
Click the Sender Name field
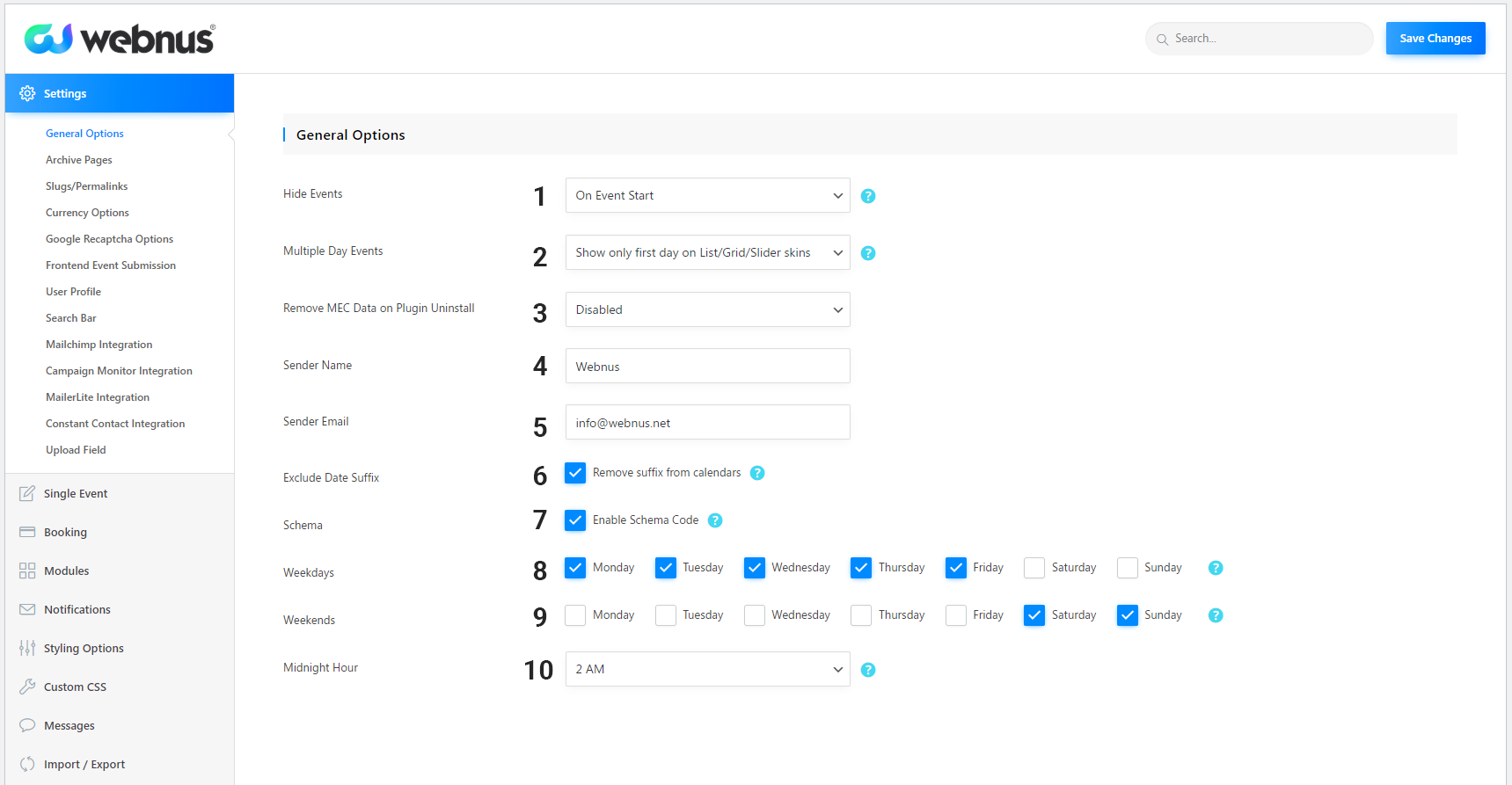coord(708,366)
